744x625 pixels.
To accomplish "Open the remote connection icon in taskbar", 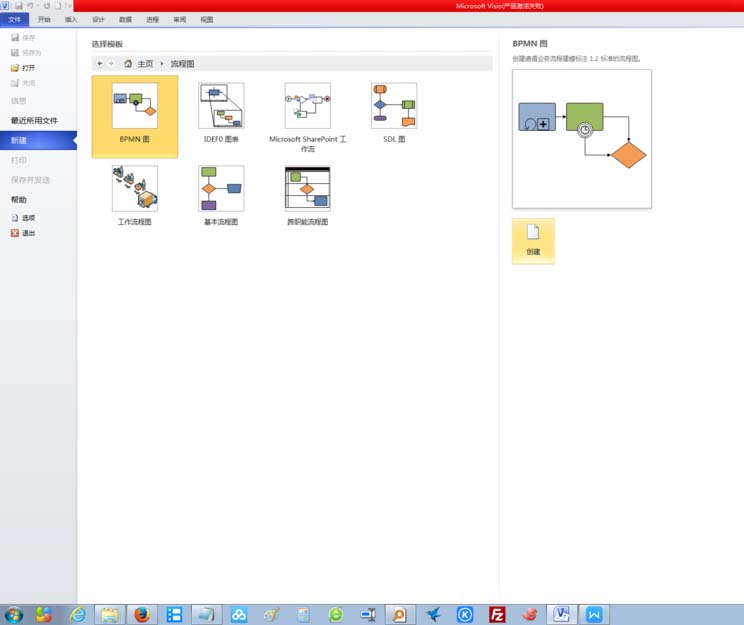I will pyautogui.click(x=368, y=615).
